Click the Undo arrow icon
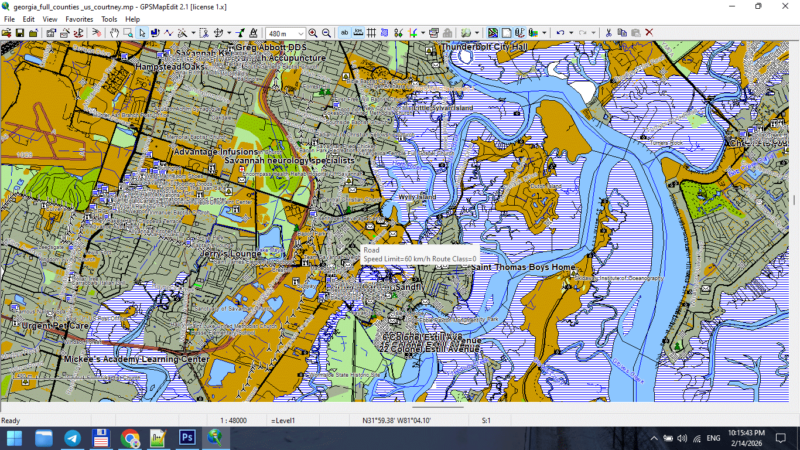Image resolution: width=800 pixels, height=450 pixels. click(x=560, y=33)
